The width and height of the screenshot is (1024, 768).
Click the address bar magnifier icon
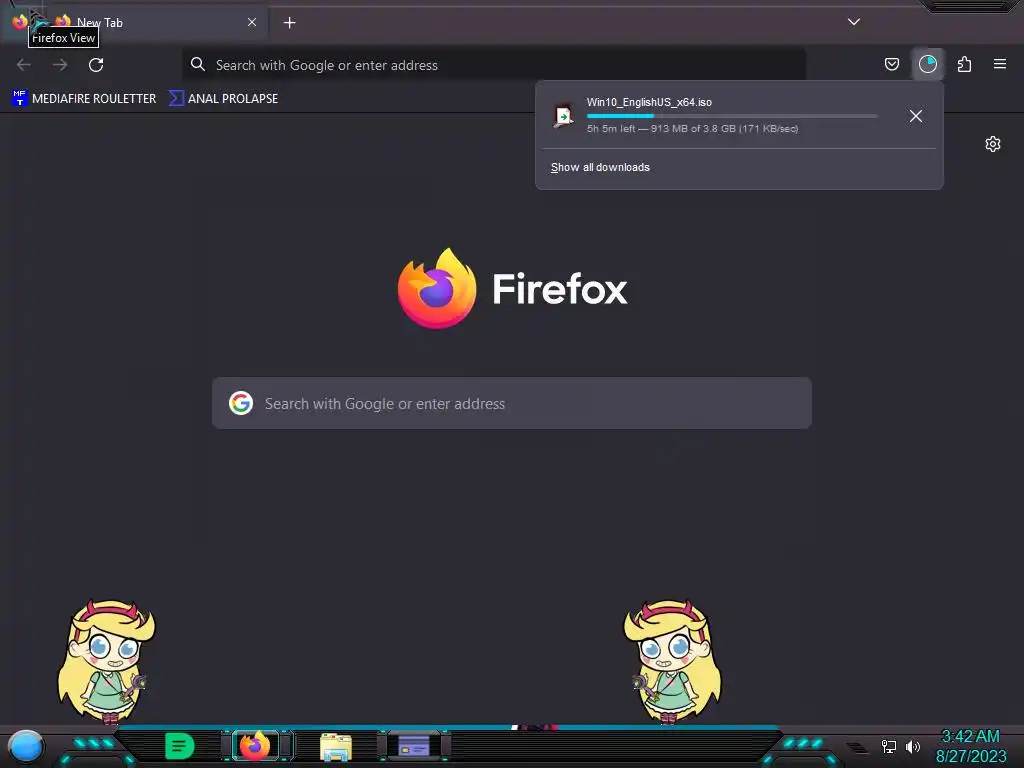197,65
